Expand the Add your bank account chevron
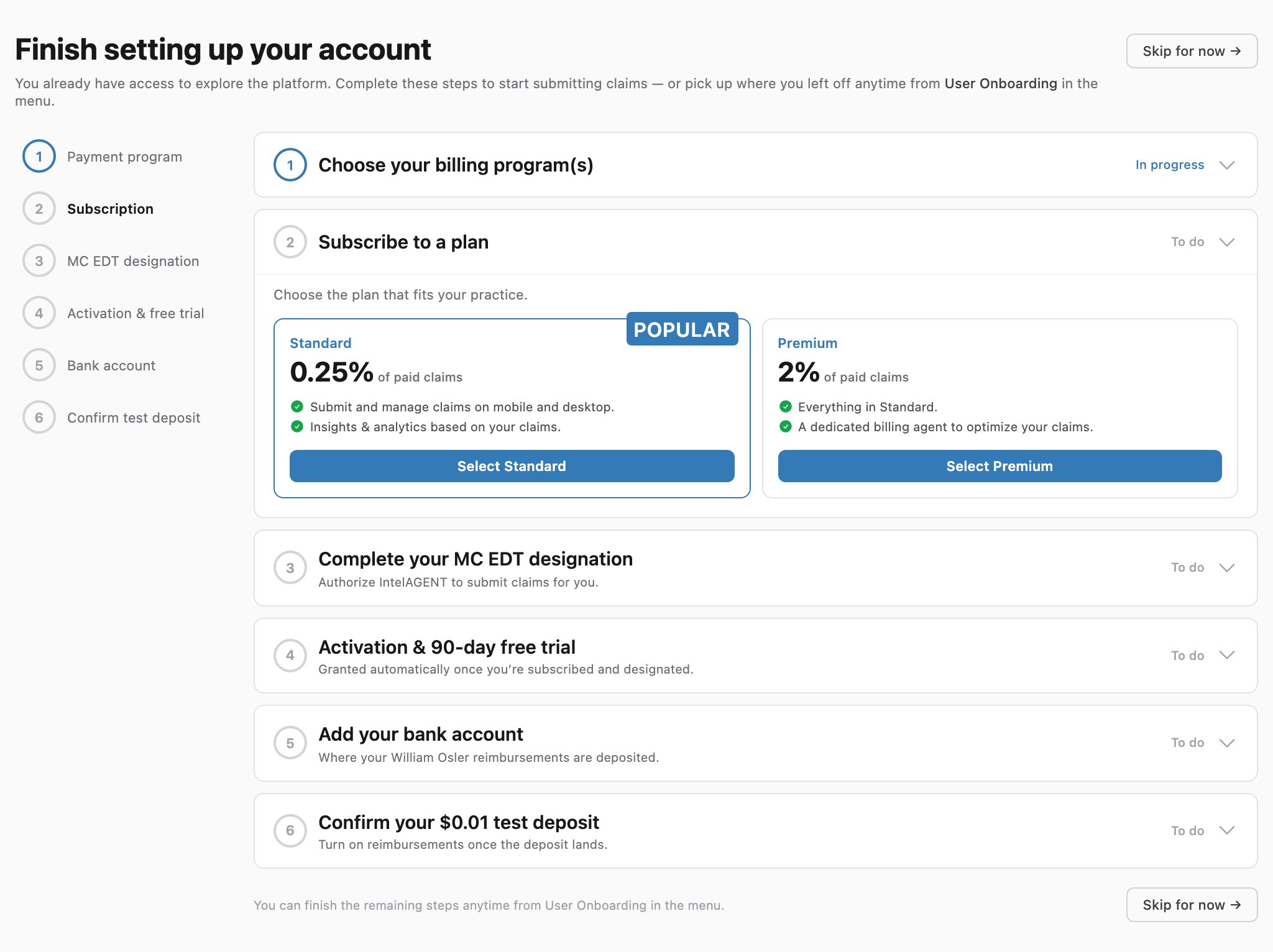The width and height of the screenshot is (1273, 952). click(x=1227, y=743)
